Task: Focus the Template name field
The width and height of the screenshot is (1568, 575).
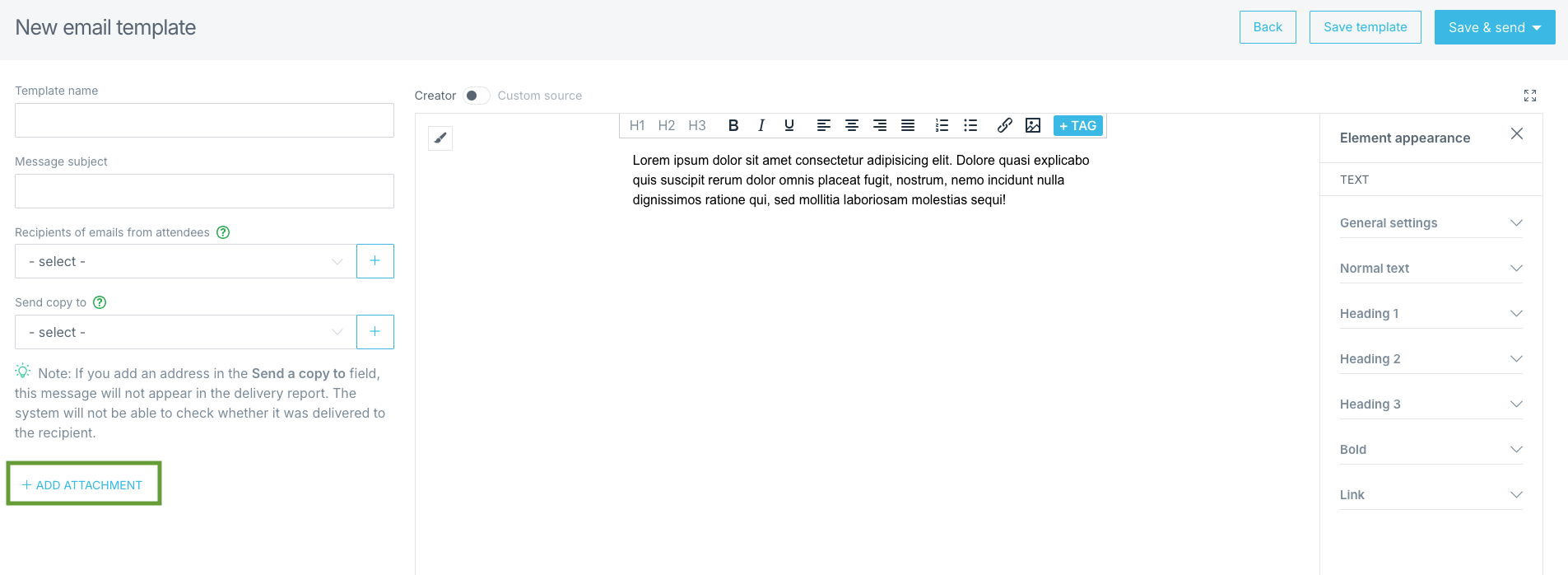Action: tap(204, 120)
